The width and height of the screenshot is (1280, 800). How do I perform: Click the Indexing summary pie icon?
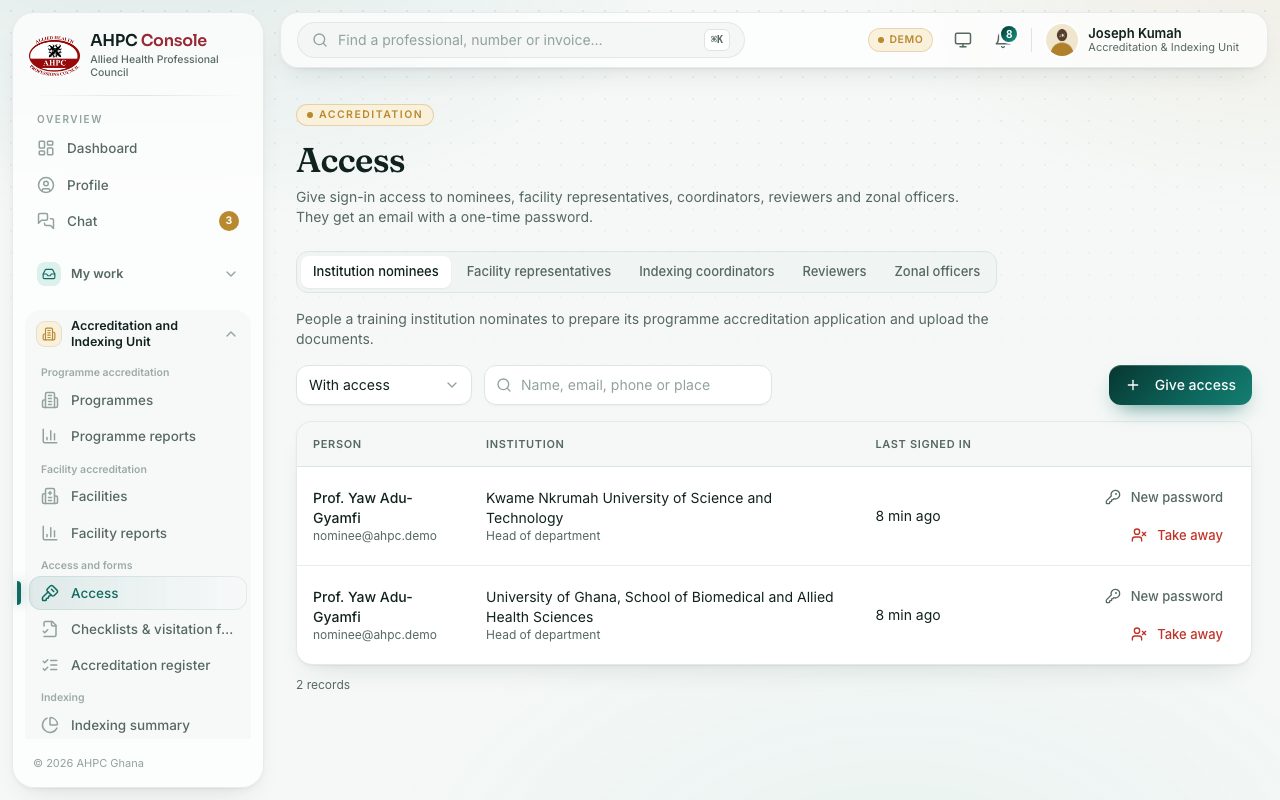click(x=50, y=725)
